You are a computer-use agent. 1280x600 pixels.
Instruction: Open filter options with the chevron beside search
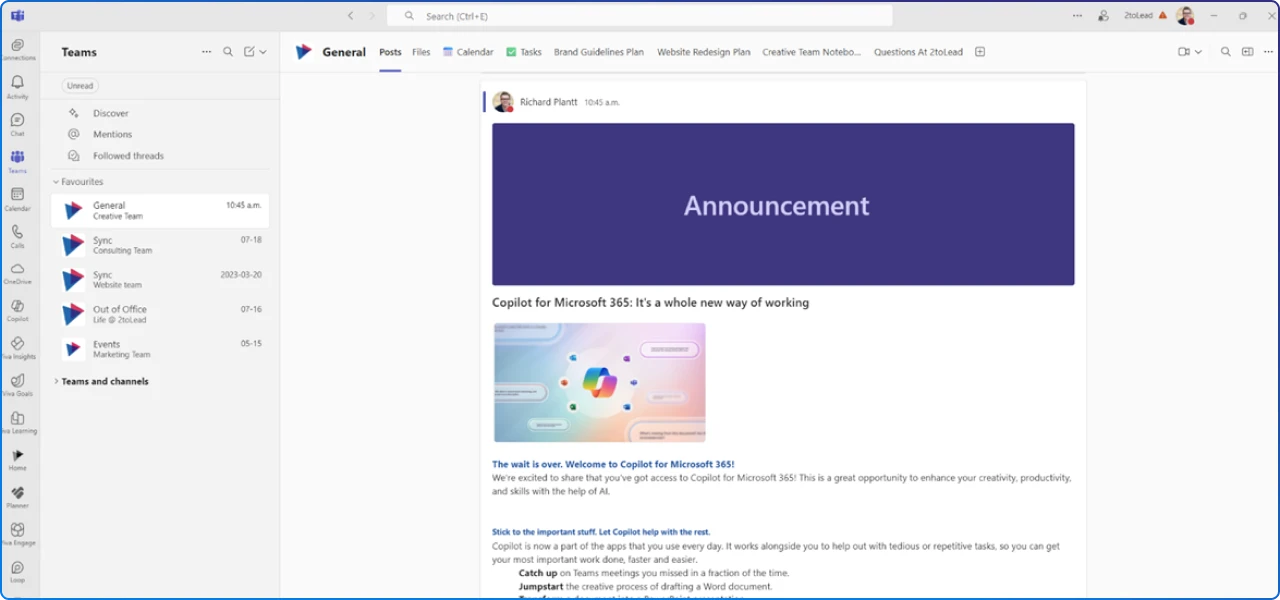coord(263,51)
